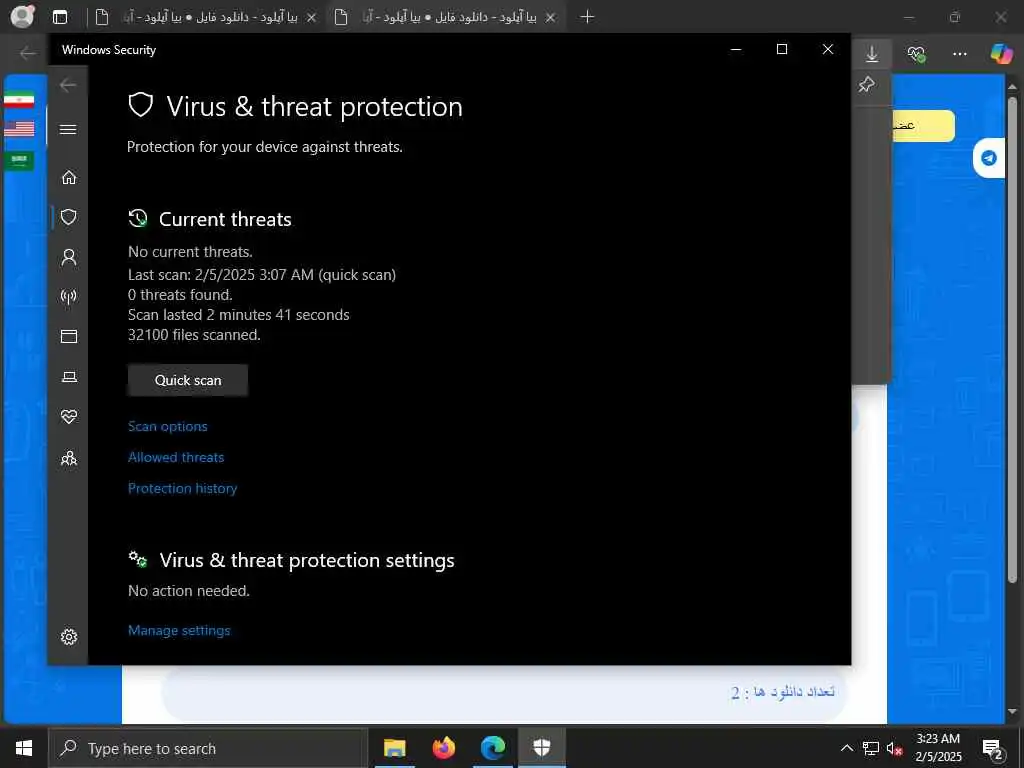1024x768 pixels.
Task: Open Windows Security settings gear icon
Action: click(69, 637)
